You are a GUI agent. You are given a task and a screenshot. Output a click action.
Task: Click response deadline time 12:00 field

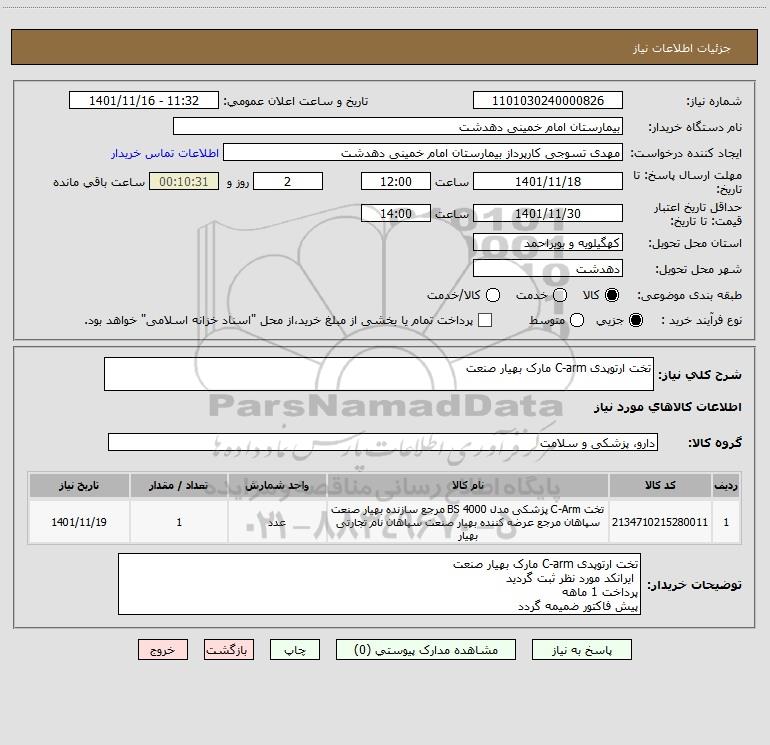click(396, 181)
